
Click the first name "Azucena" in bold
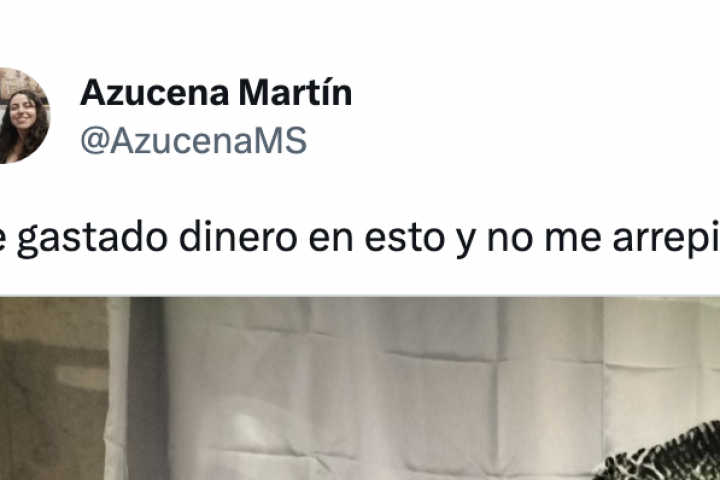point(155,93)
